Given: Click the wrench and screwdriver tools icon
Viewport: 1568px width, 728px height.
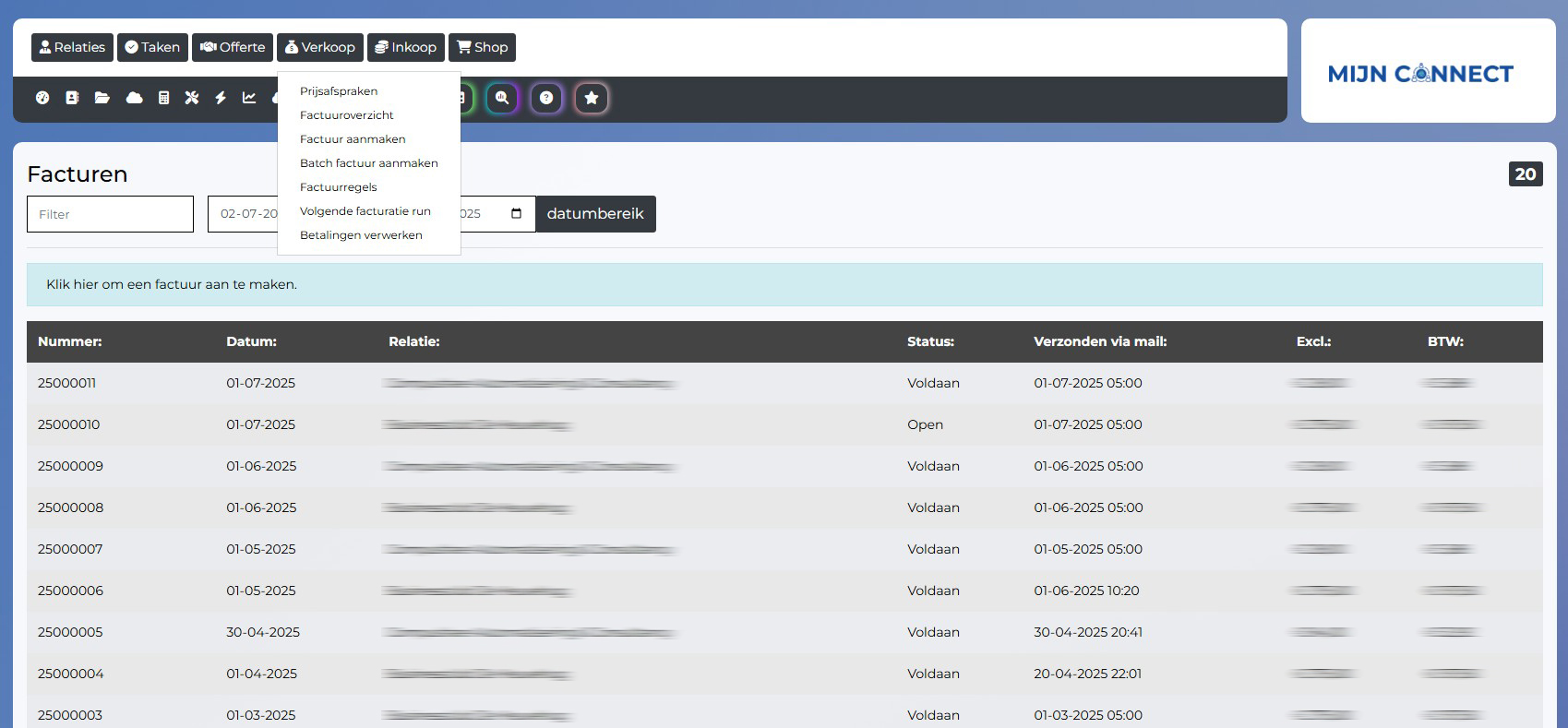Looking at the screenshot, I should point(192,98).
